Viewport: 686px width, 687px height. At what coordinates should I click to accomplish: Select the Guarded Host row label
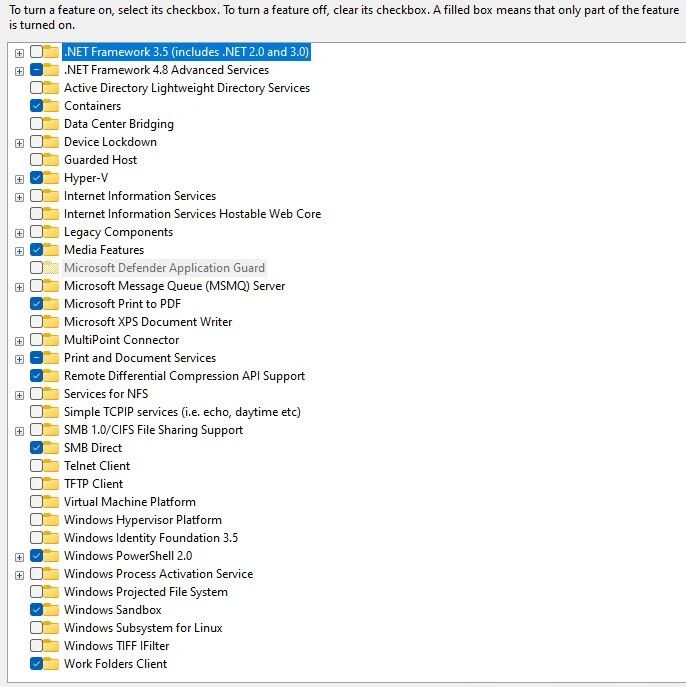tap(100, 160)
